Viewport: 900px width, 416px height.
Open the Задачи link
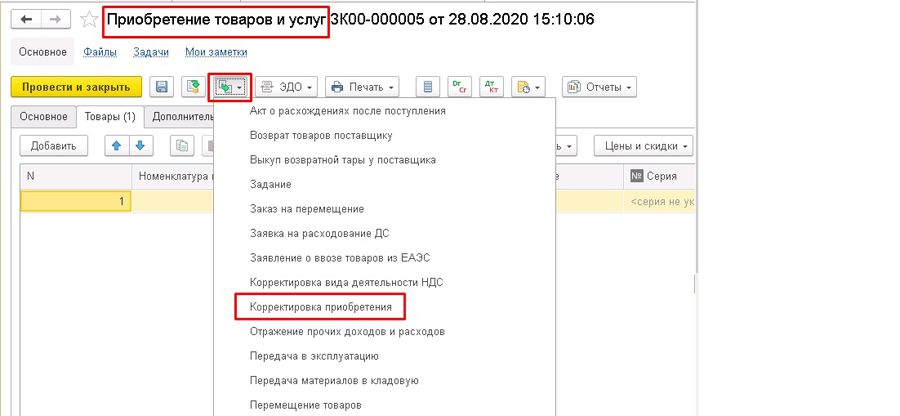[x=151, y=52]
